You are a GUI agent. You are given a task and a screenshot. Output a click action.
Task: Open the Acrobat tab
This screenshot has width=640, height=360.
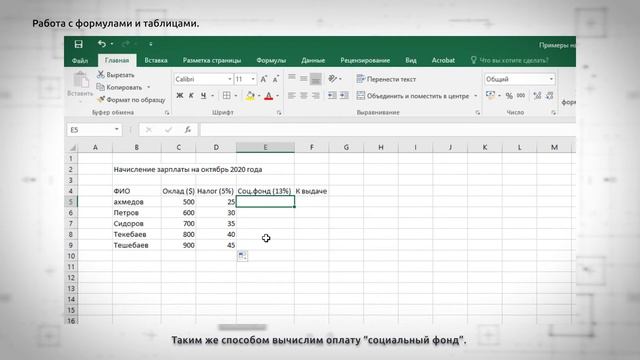point(443,60)
